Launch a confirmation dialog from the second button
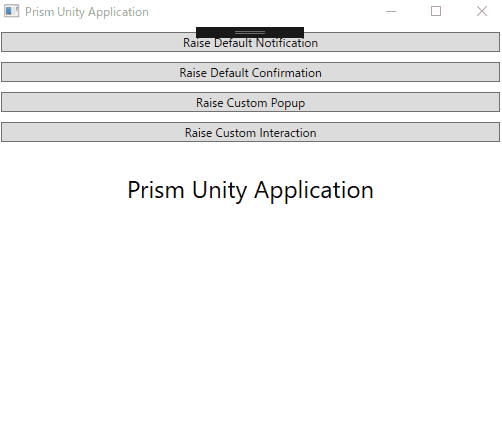This screenshot has width=502, height=425. coord(250,72)
